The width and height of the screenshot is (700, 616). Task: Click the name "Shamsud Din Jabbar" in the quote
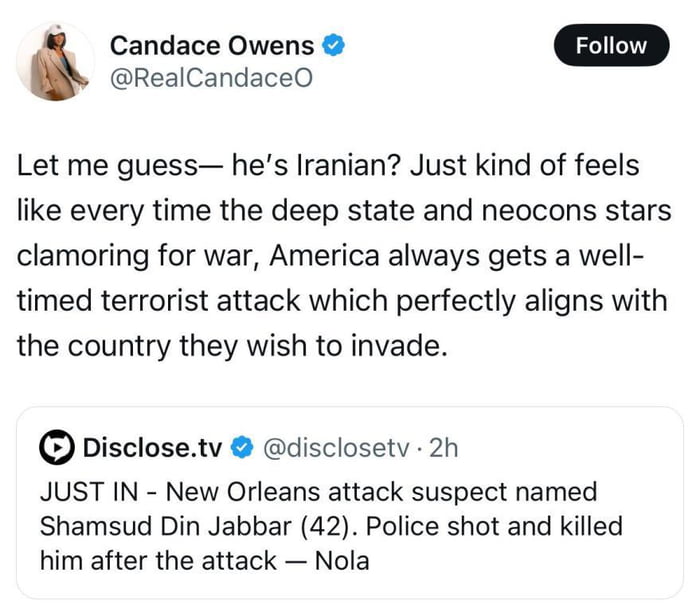click(x=181, y=526)
